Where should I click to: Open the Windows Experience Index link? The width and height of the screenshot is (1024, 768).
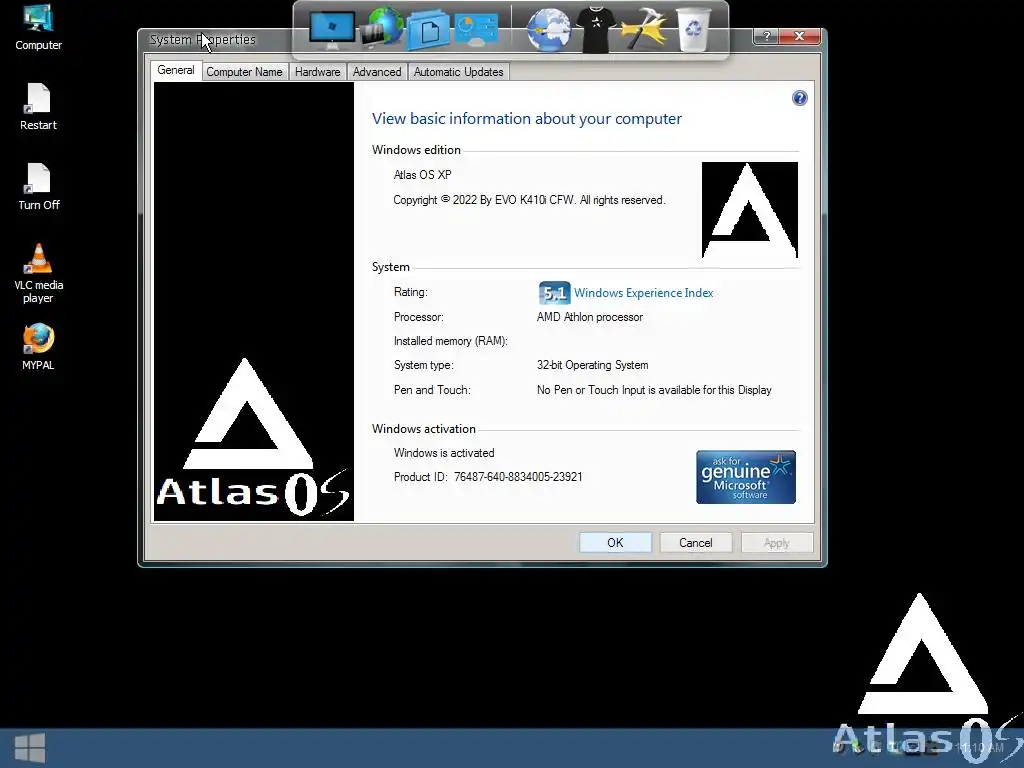[643, 293]
